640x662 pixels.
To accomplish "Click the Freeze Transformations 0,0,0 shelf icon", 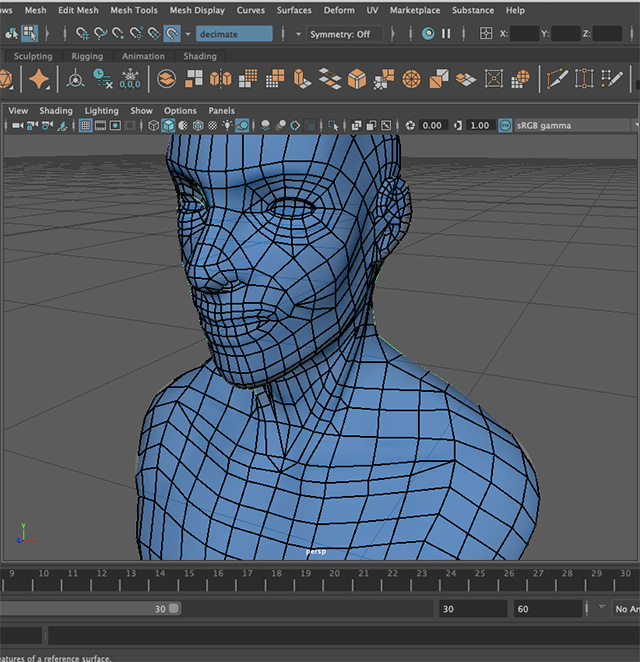I will coord(131,79).
